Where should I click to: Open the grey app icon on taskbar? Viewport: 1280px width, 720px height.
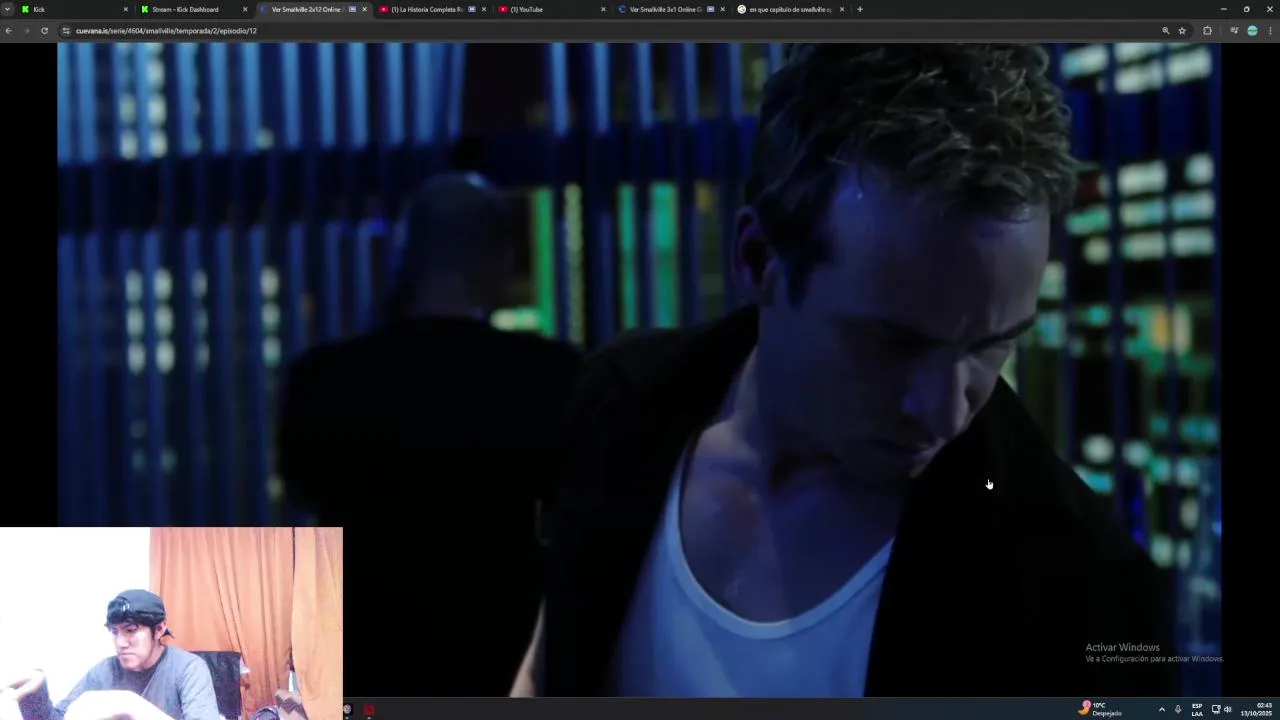click(347, 710)
